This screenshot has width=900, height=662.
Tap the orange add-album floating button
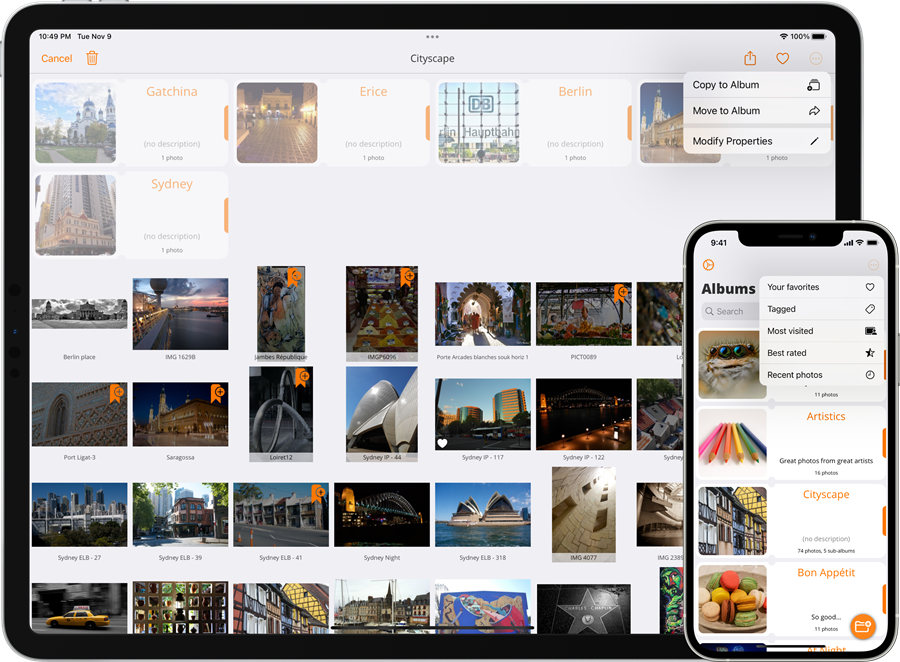(863, 626)
